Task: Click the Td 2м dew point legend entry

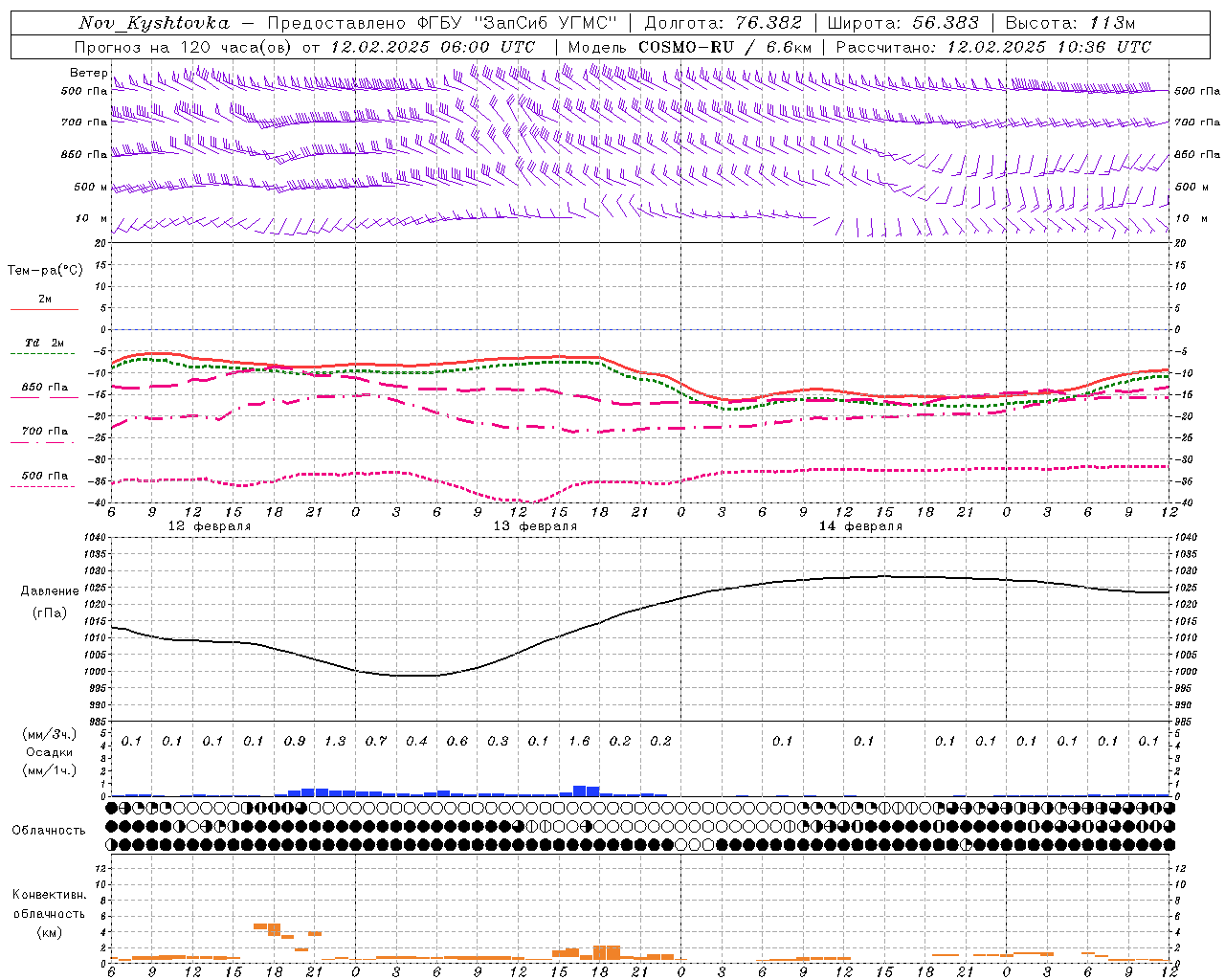Action: [44, 343]
